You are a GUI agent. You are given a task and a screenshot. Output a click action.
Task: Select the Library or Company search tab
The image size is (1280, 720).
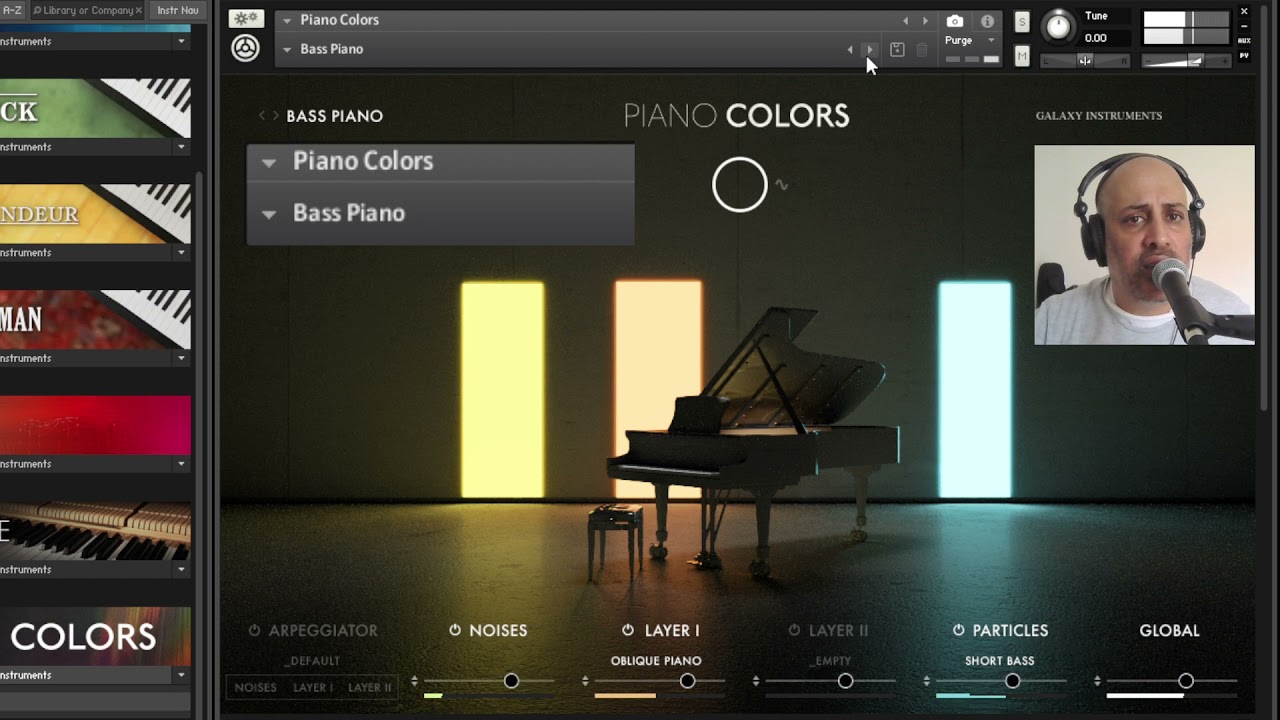[x=88, y=10]
